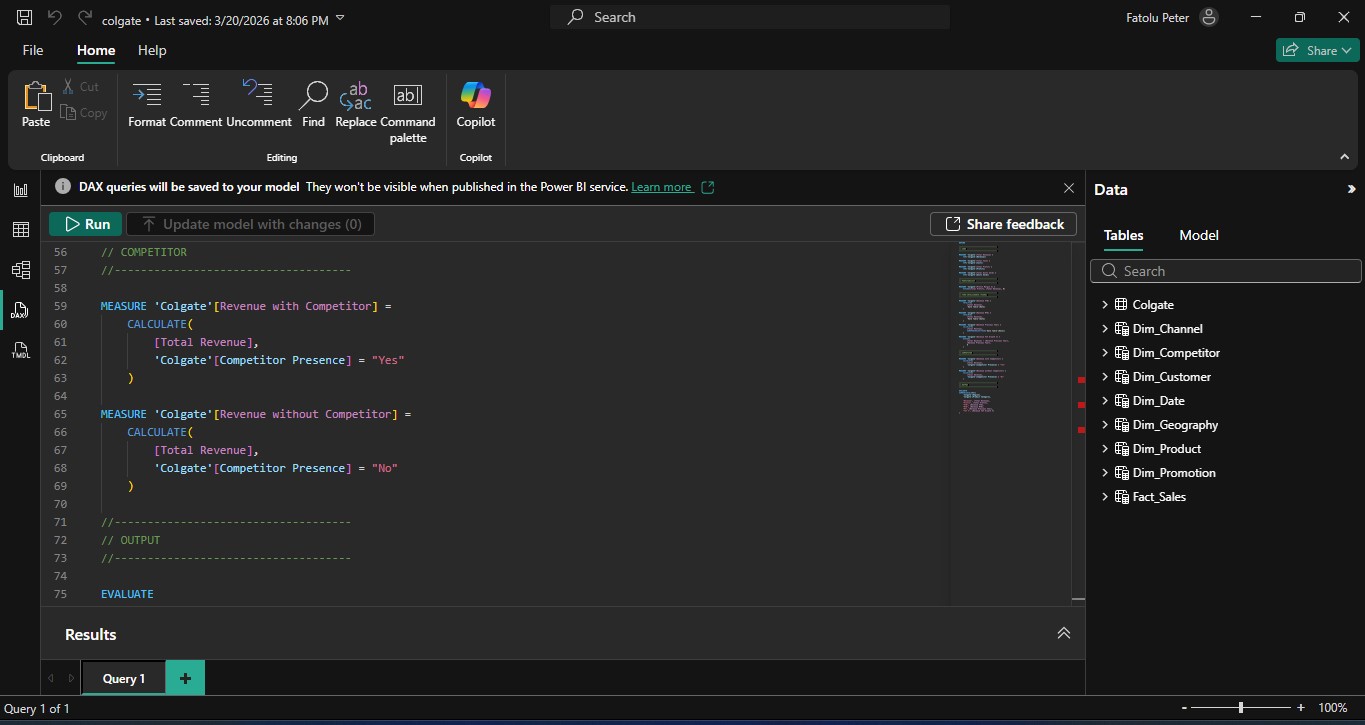Expand the Dim_Customer table
Viewport: 1365px width, 725px height.
pos(1105,377)
